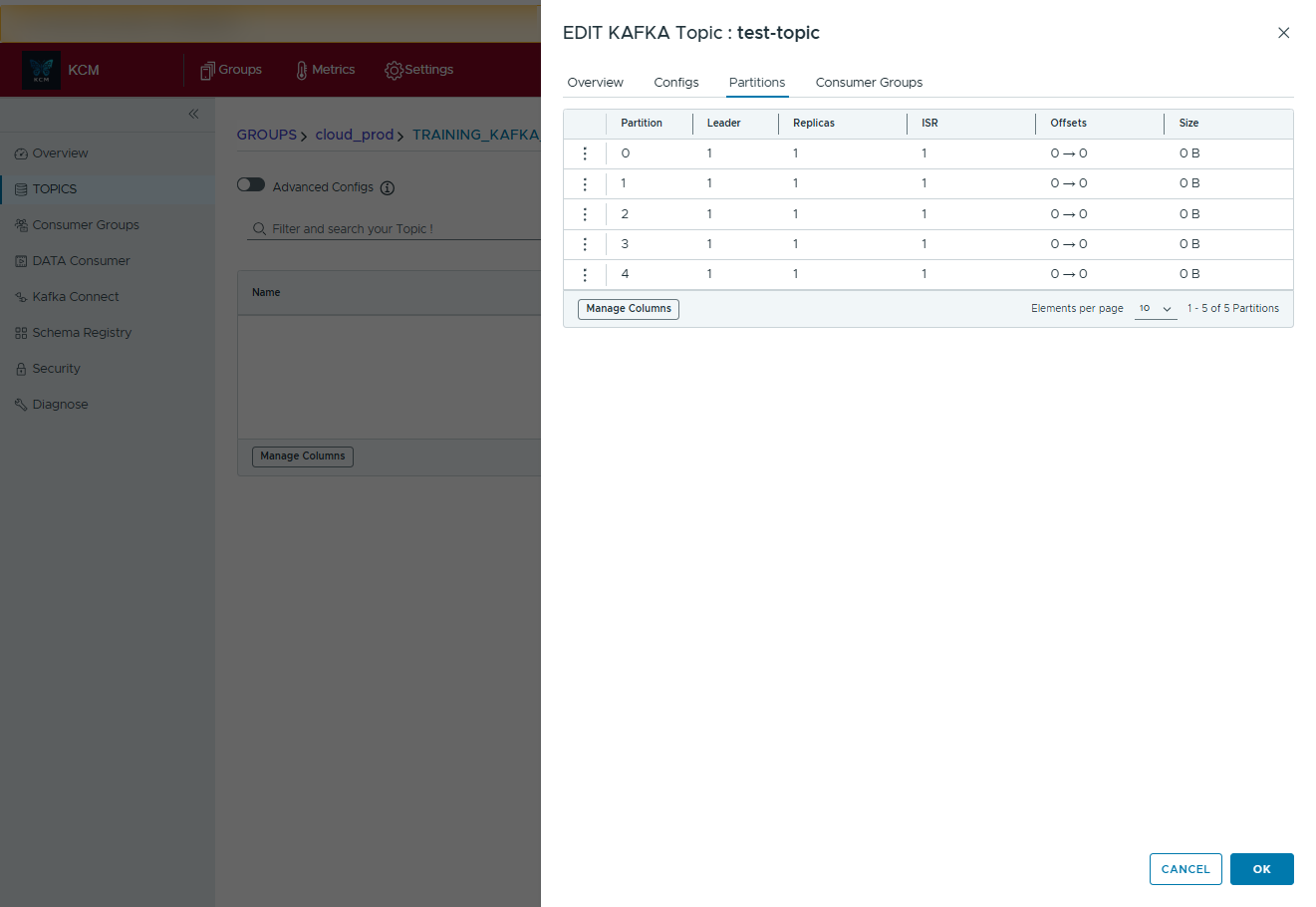This screenshot has width=1316, height=907.
Task: Open actions menu for partition 1
Action: [585, 184]
